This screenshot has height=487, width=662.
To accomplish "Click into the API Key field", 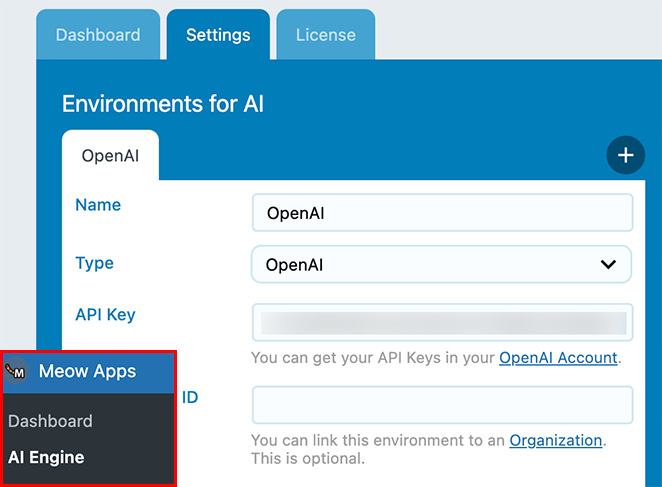I will tap(442, 322).
